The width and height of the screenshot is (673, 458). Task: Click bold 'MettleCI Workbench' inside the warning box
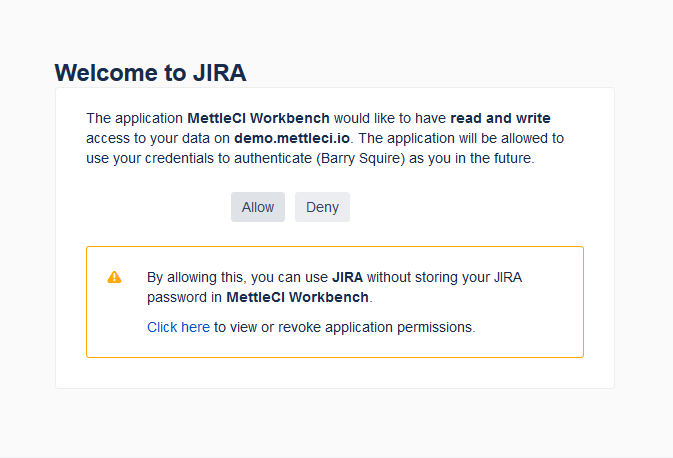pos(298,297)
